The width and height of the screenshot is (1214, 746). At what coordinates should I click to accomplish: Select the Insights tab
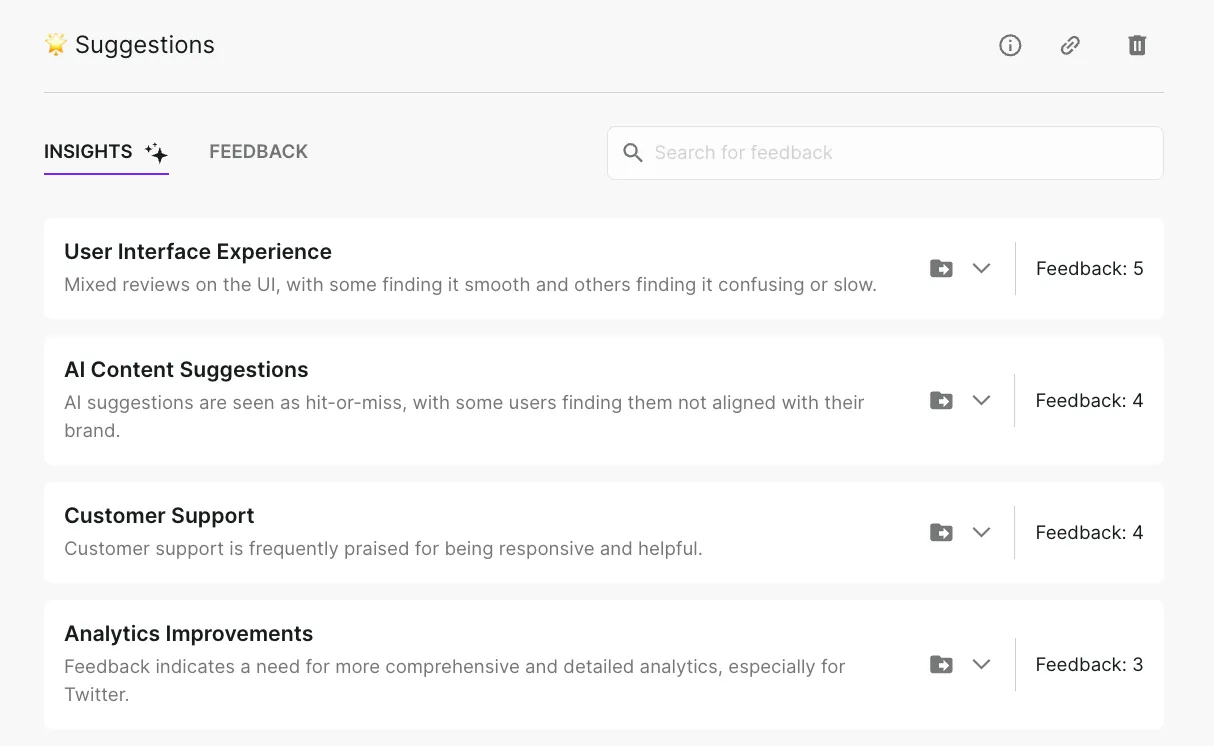tap(88, 152)
